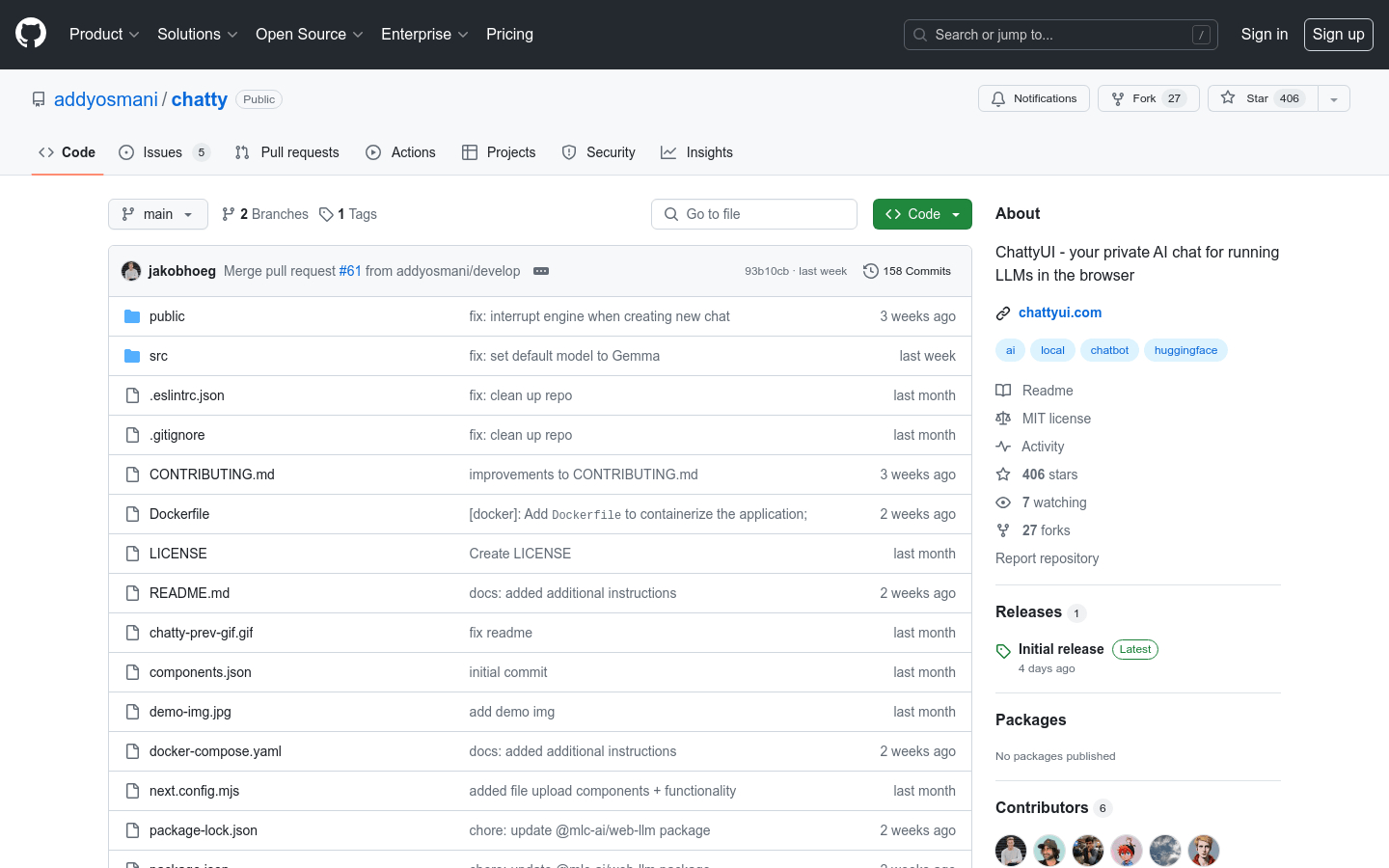The height and width of the screenshot is (868, 1389).
Task: Click the GitHub logo icon
Action: click(31, 34)
